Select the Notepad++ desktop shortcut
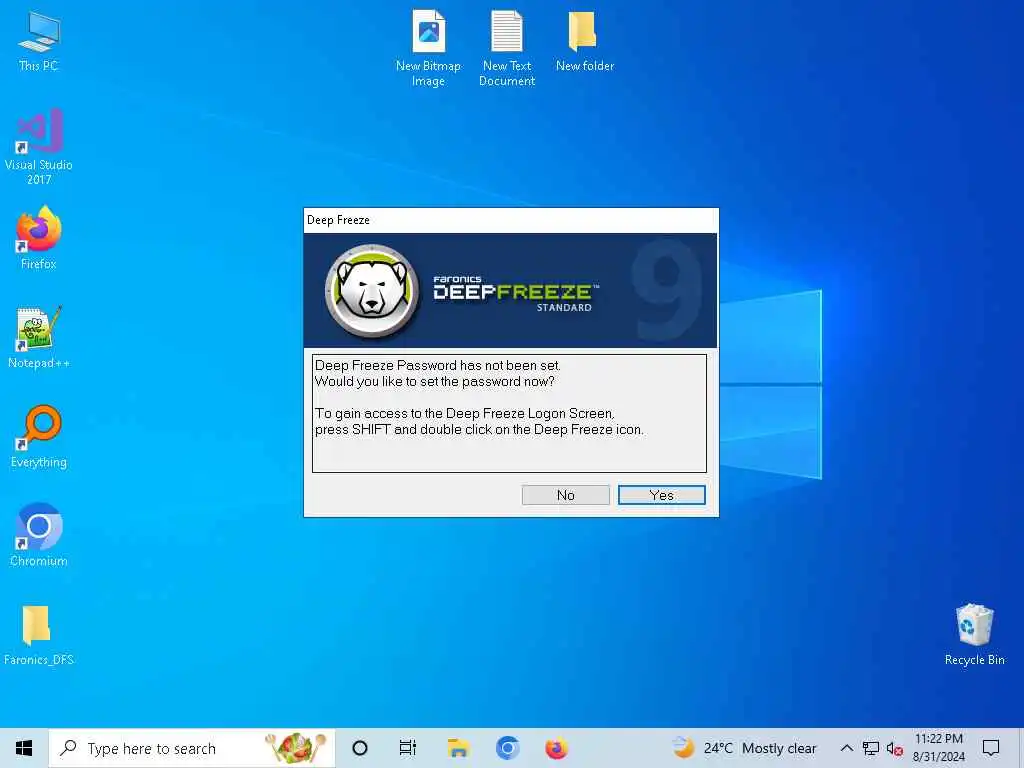 pos(39,338)
